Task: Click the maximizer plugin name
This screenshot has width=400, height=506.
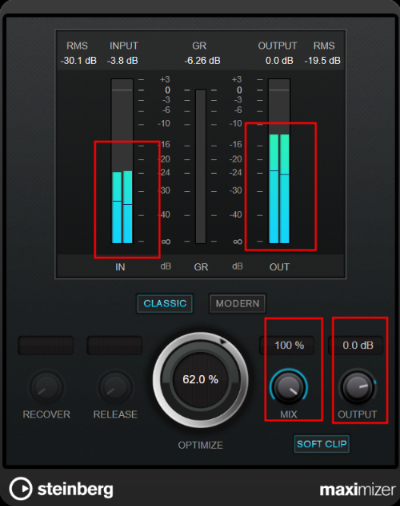Action: [x=357, y=490]
